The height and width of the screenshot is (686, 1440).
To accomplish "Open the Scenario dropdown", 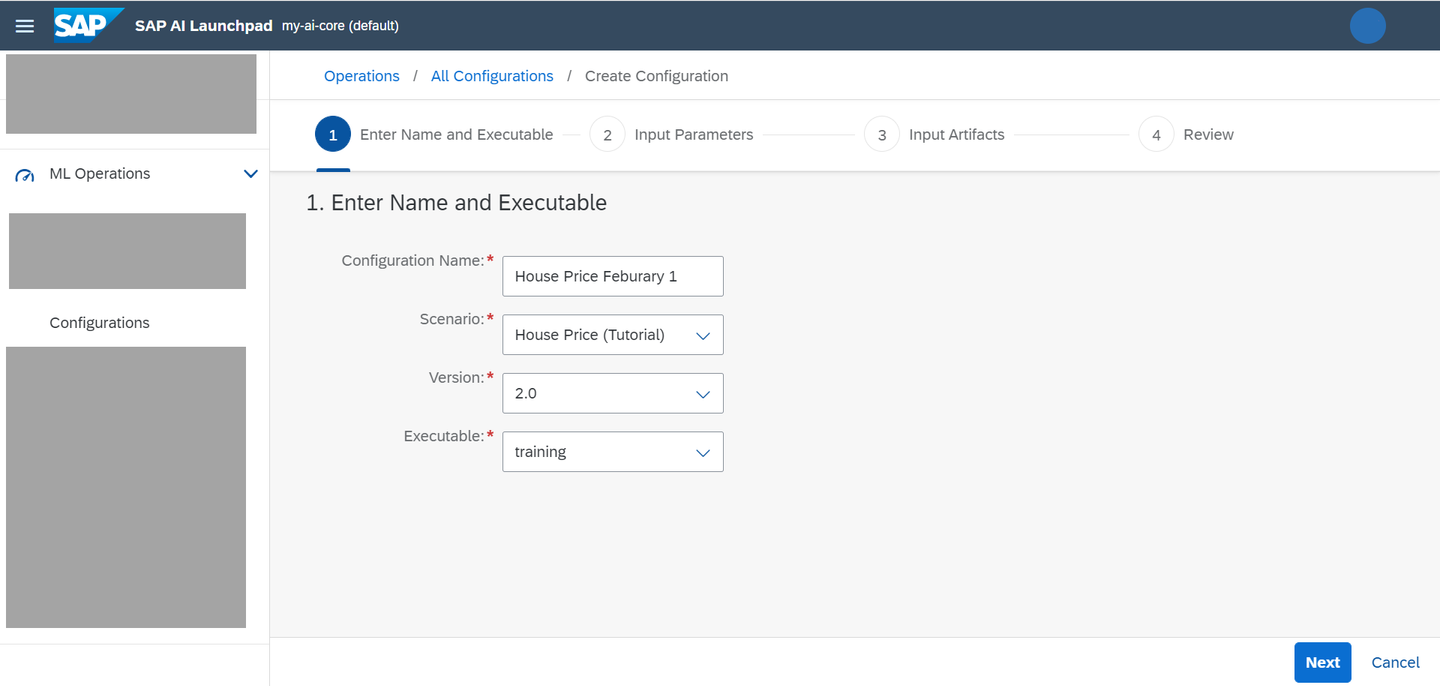I will (x=613, y=335).
